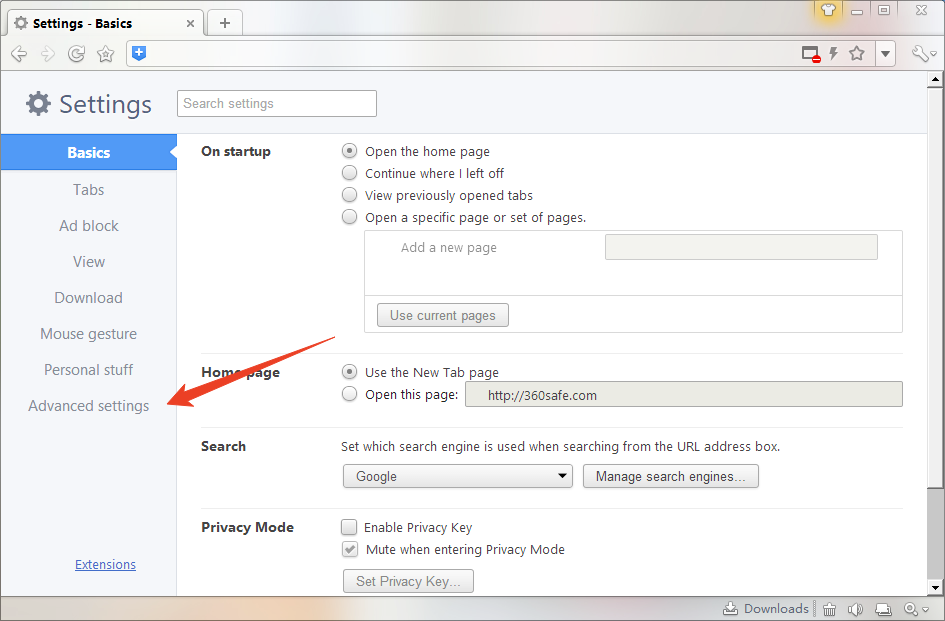Click the skin T-shirt icon in title bar
945x621 pixels.
click(827, 10)
